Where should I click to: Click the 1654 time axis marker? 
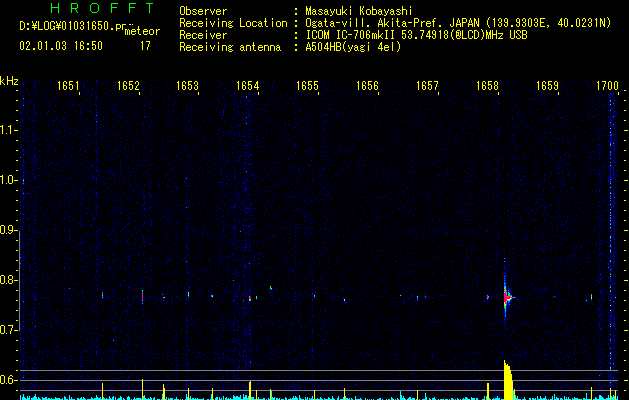pos(248,86)
